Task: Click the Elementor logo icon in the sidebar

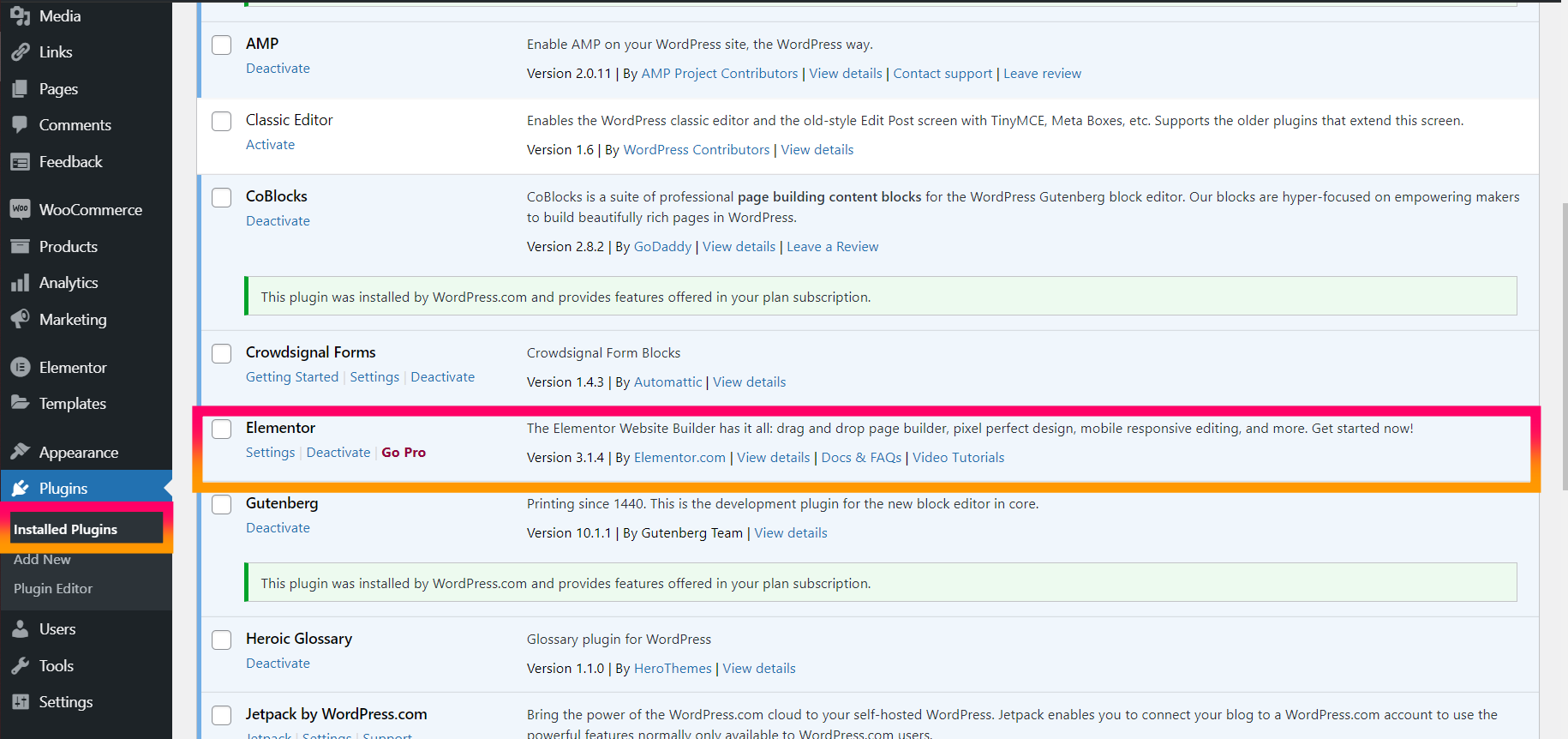Action: pyautogui.click(x=21, y=367)
